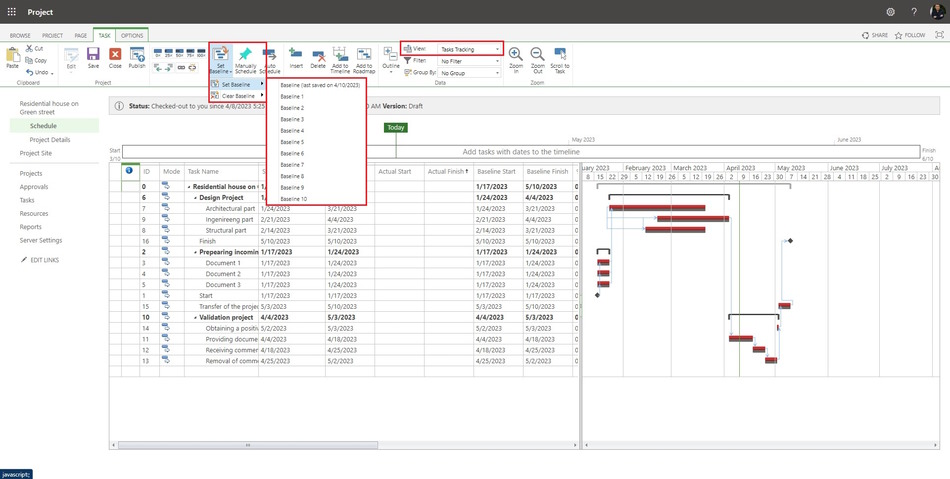
Task: Collapse the Validation project summary task
Action: pyautogui.click(x=196, y=317)
